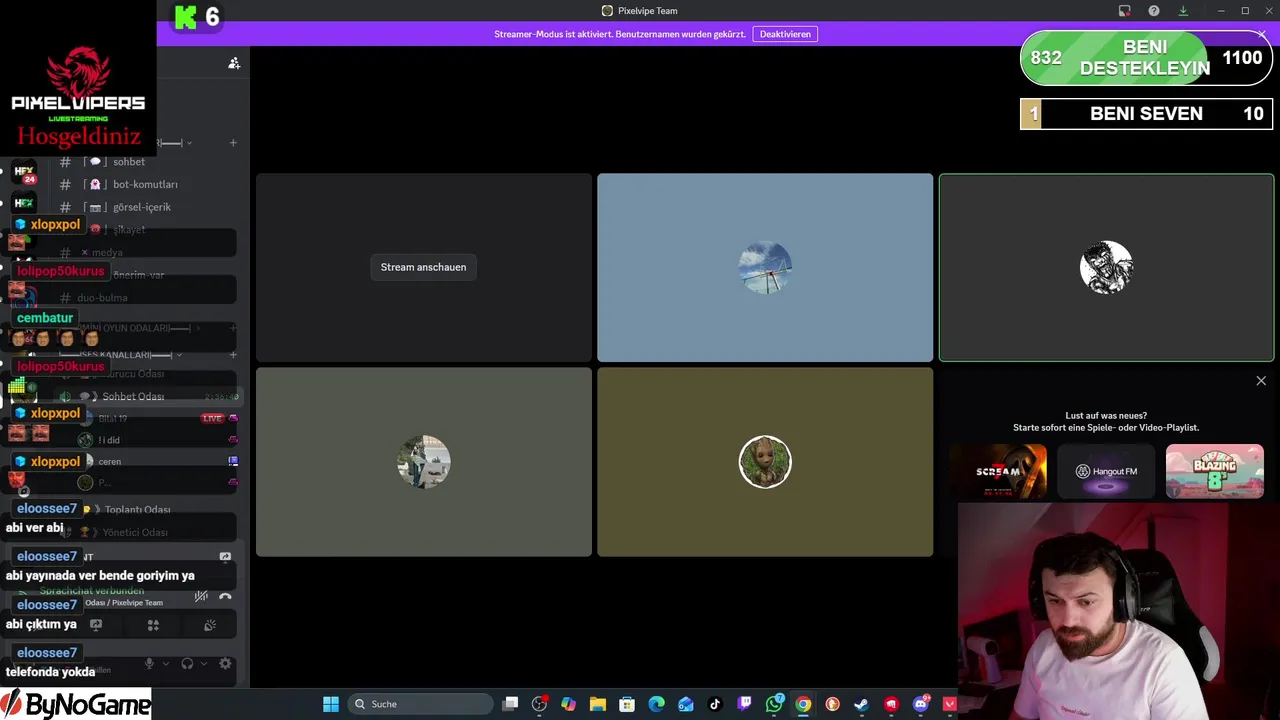Switch to Google Chrome on the taskbar
The height and width of the screenshot is (720, 1280).
coord(803,704)
